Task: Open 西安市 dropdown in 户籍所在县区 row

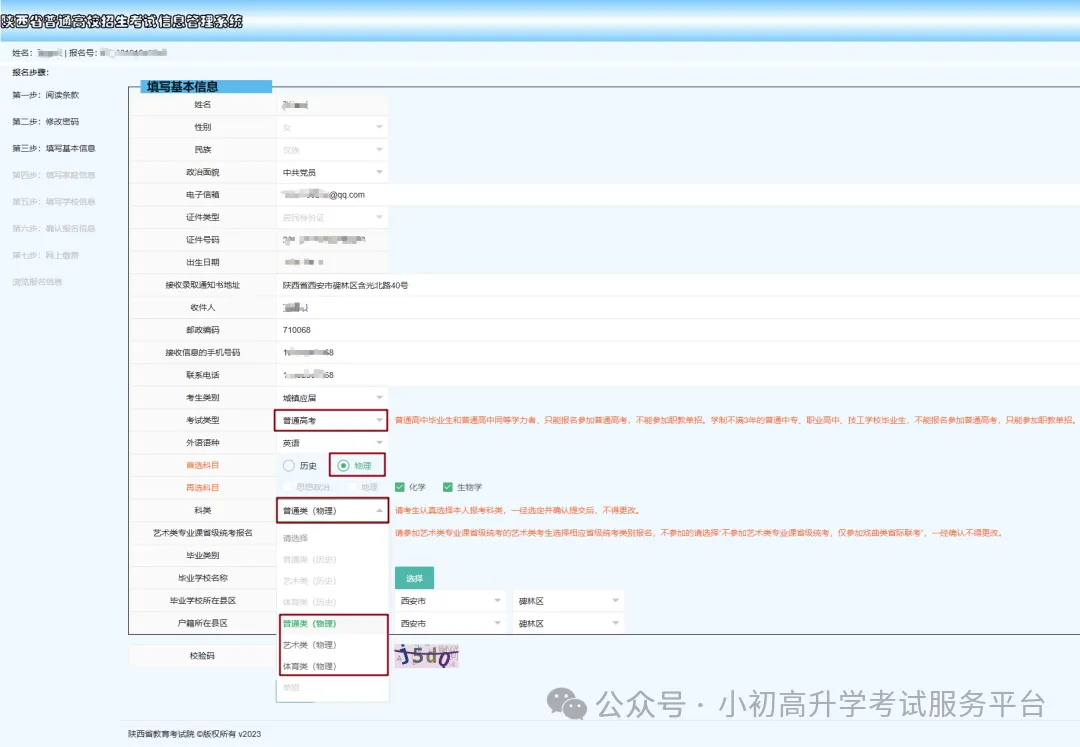Action: point(450,624)
